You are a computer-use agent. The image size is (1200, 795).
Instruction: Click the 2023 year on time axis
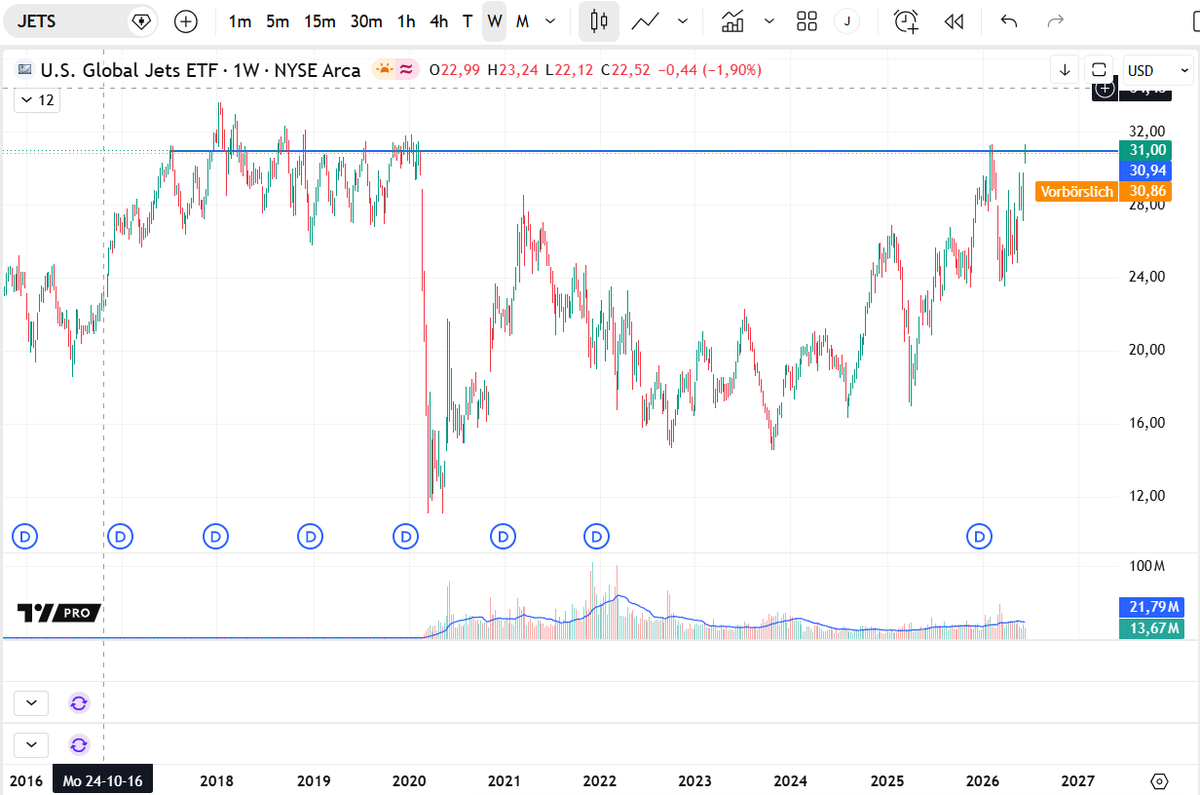coord(694,780)
